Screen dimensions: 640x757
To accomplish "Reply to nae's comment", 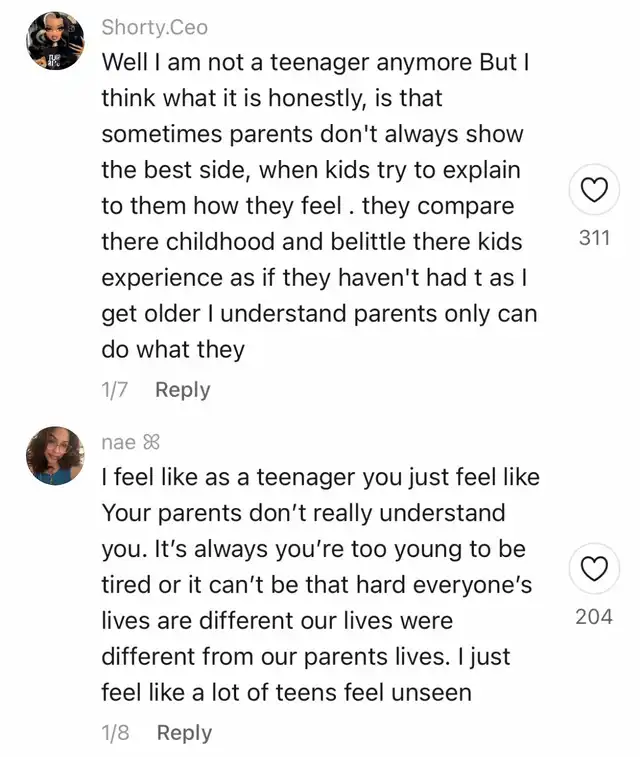I will tap(184, 732).
